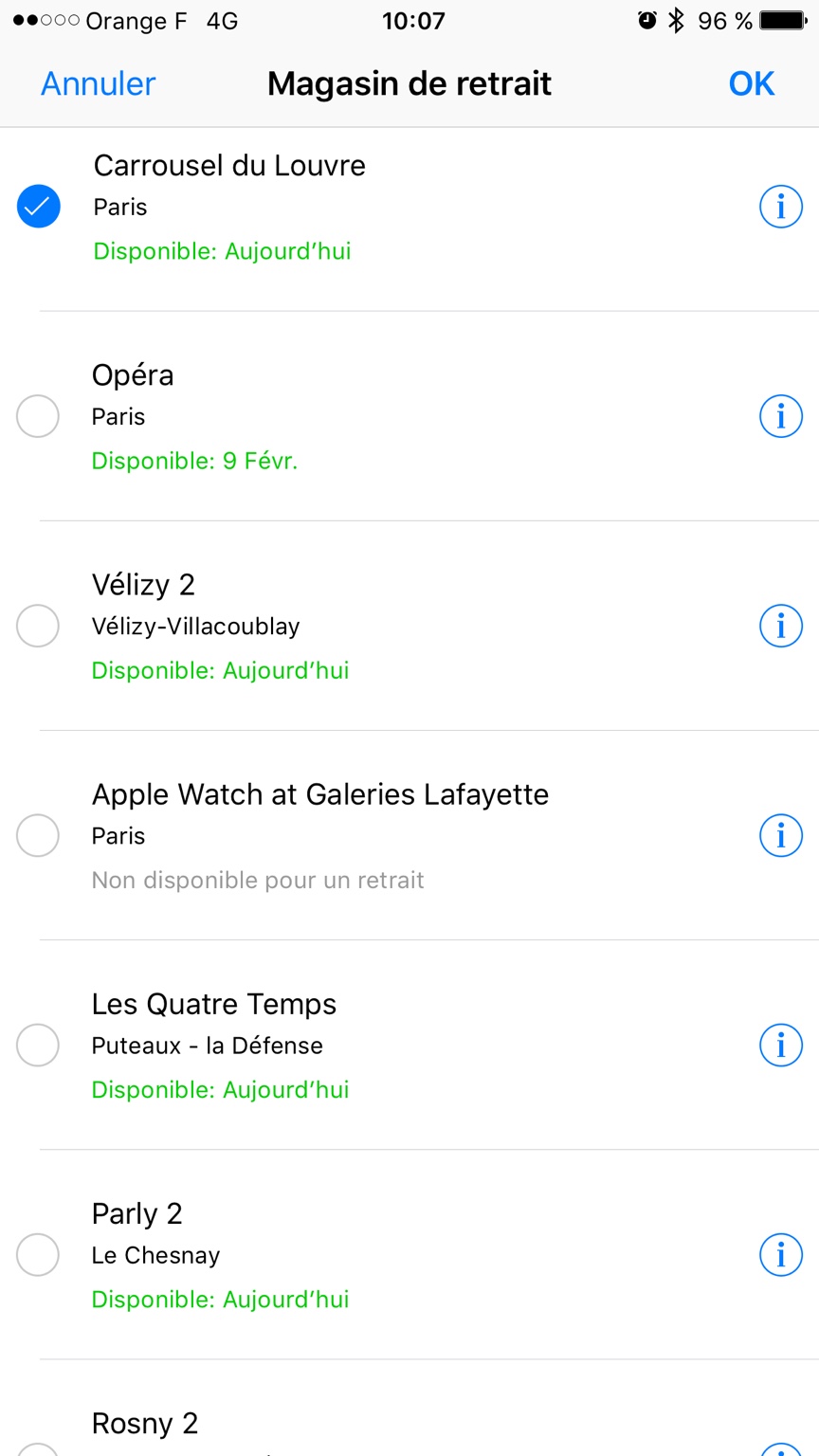Choose Vélizy 2 radio button
The width and height of the screenshot is (819, 1456).
(38, 626)
